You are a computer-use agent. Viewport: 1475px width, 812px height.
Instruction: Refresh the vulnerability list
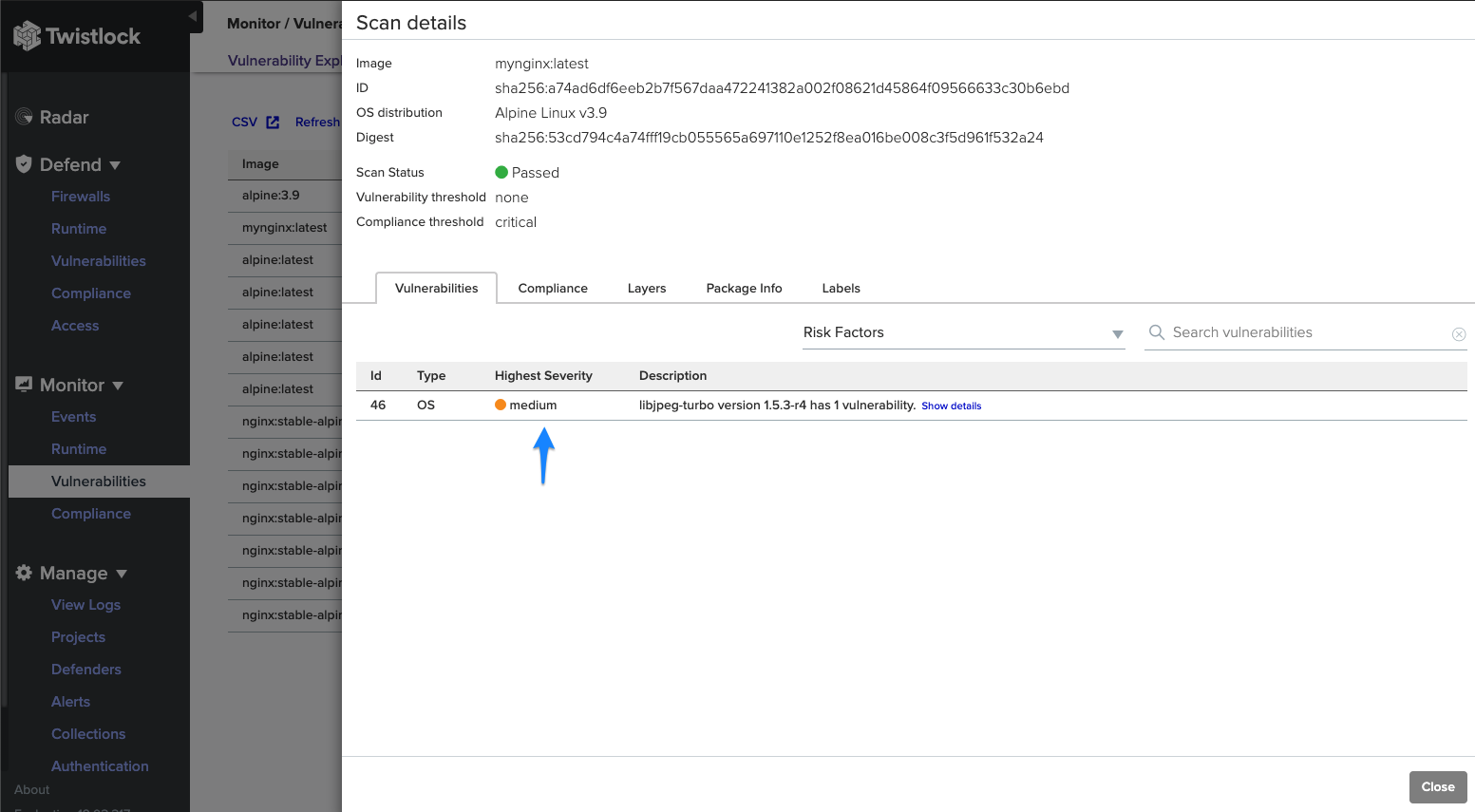[317, 122]
